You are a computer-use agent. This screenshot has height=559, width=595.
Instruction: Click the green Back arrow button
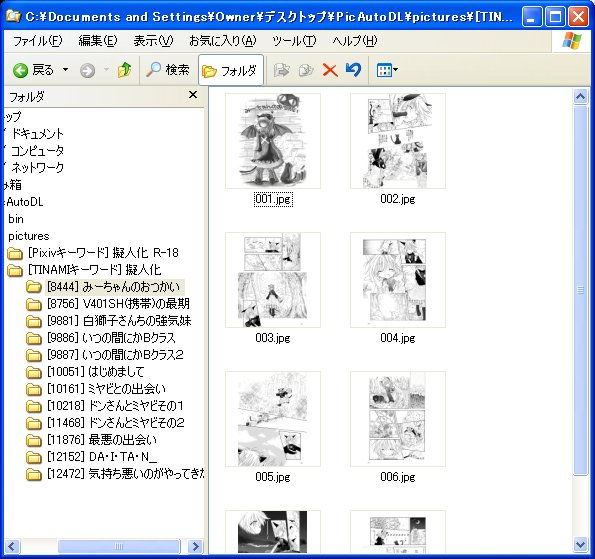coord(20,70)
